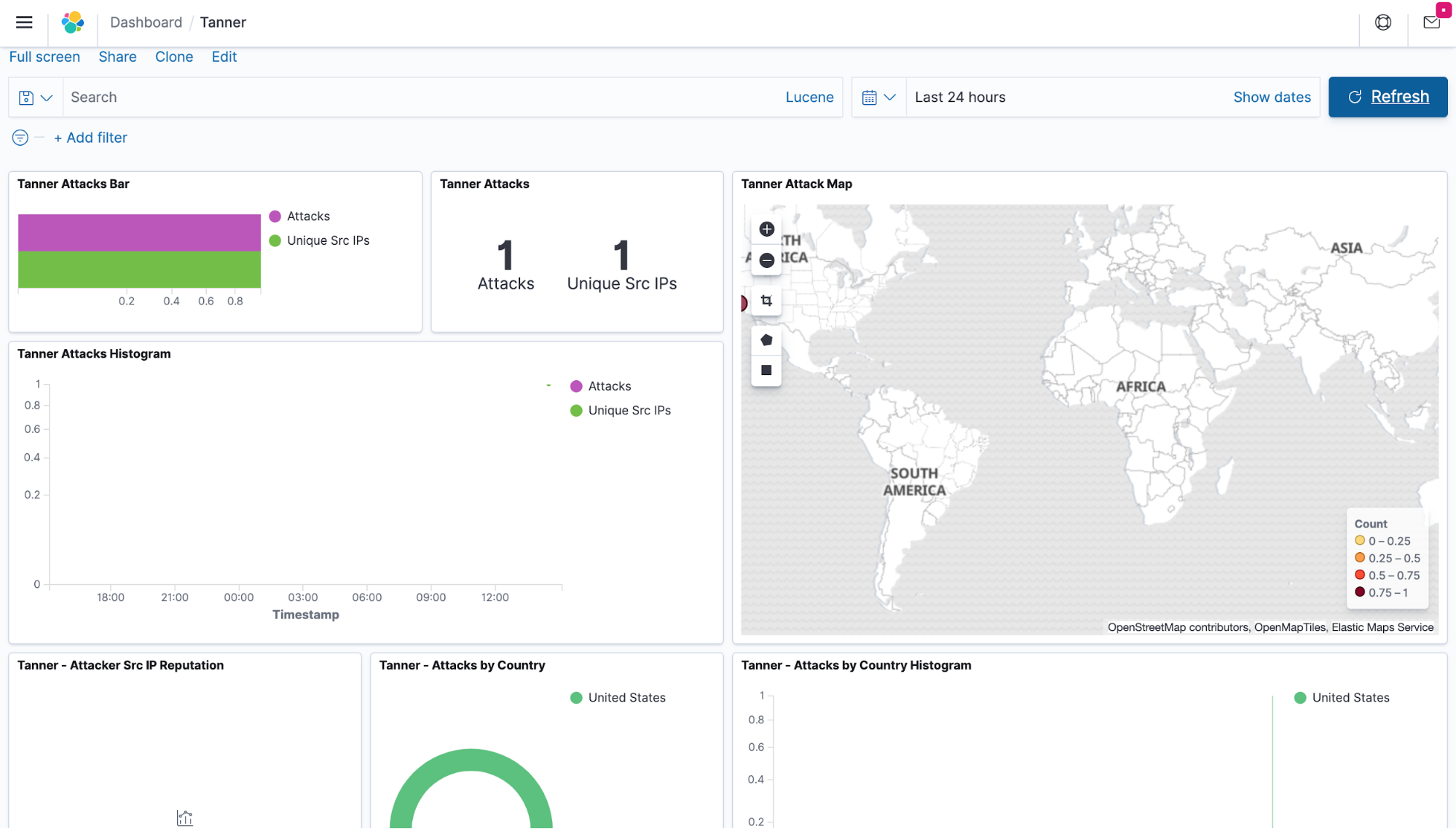This screenshot has height=829, width=1456.
Task: Click Show dates link
Action: (x=1272, y=98)
